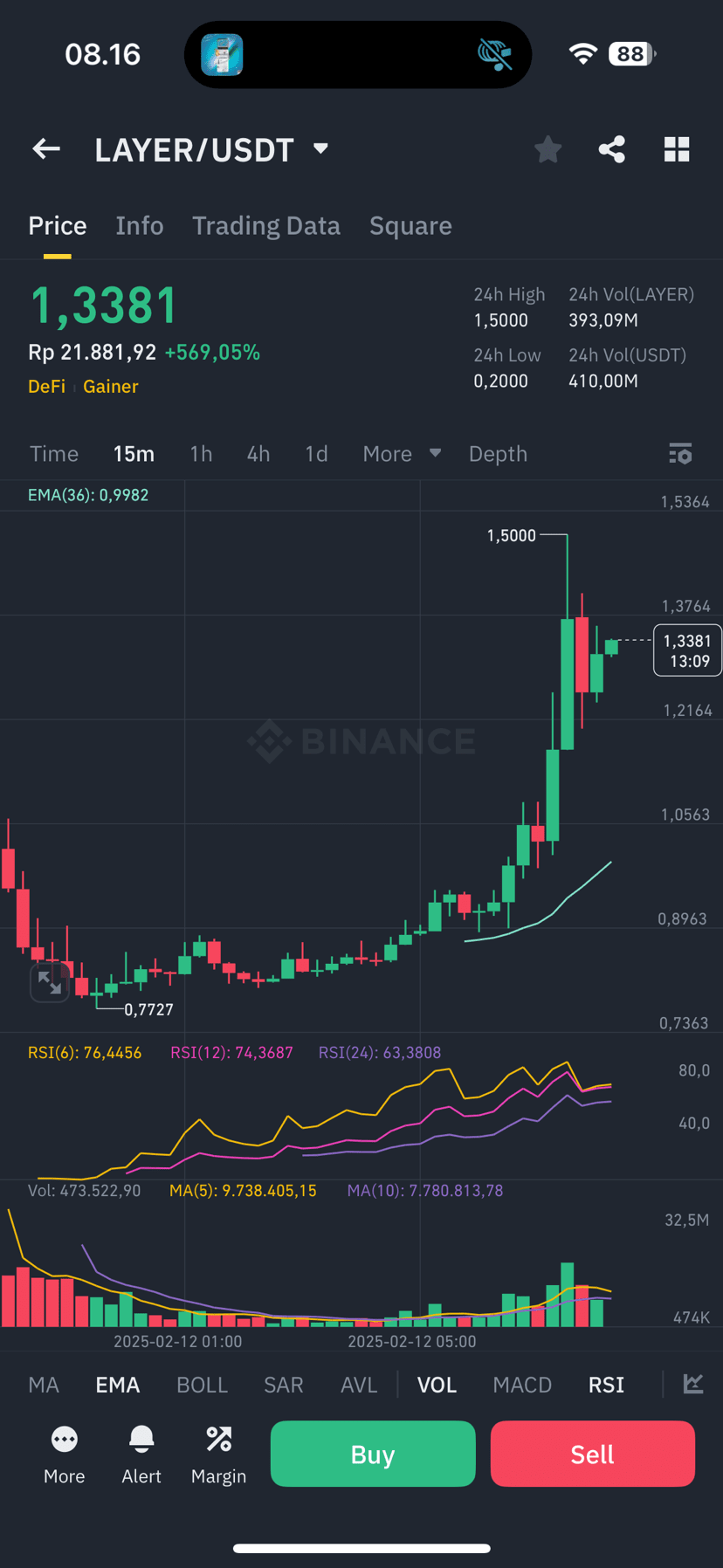Tap the 1,5000 high marker on chart
Image resolution: width=723 pixels, height=1568 pixels.
tap(511, 535)
